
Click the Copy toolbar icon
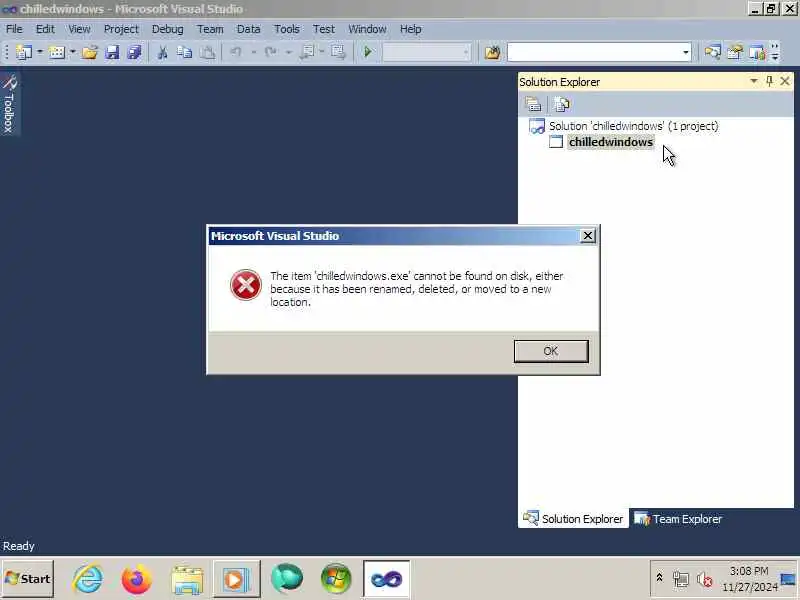click(184, 52)
